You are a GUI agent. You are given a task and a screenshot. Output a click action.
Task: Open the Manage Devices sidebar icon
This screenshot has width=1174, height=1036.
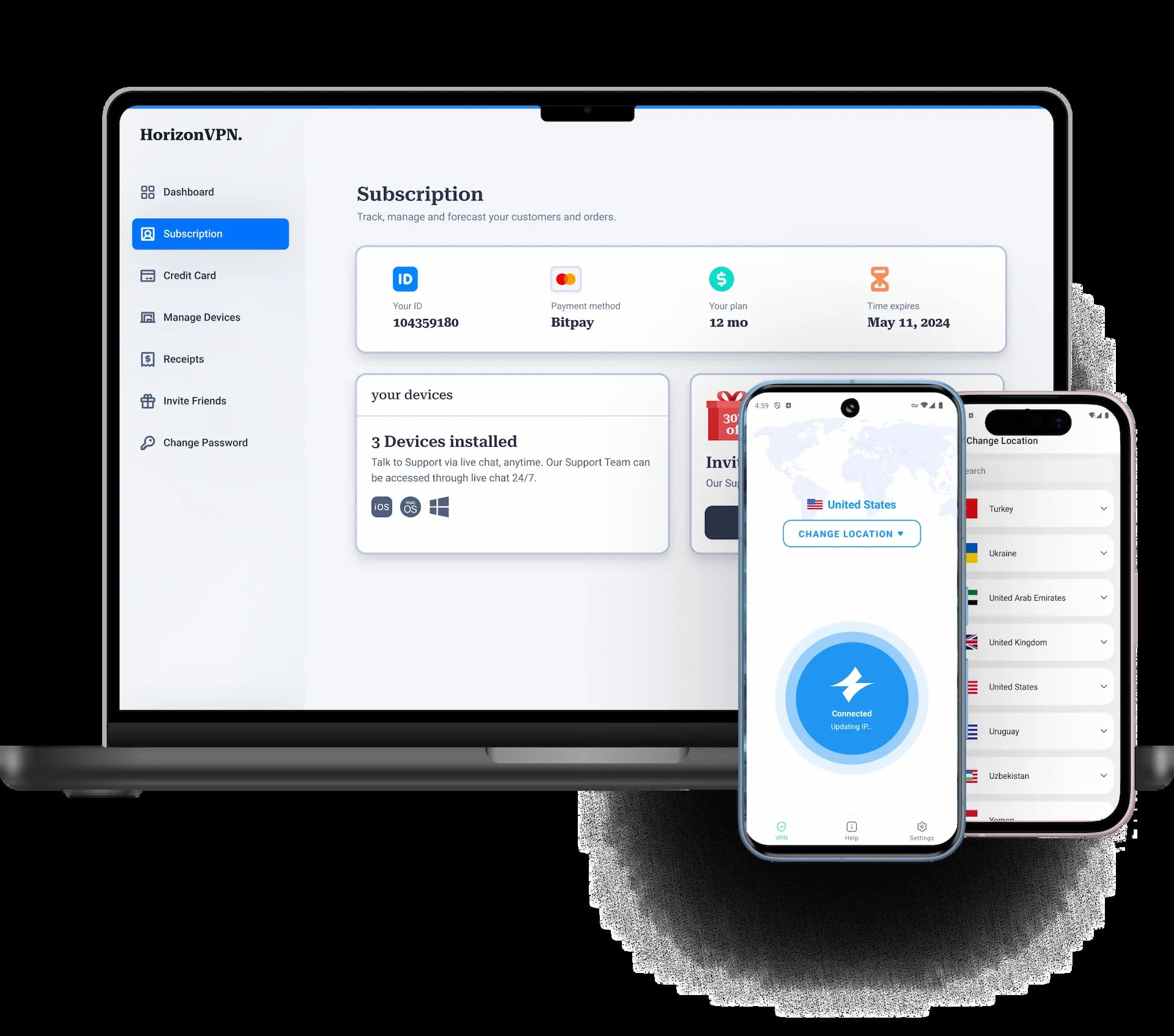[147, 317]
